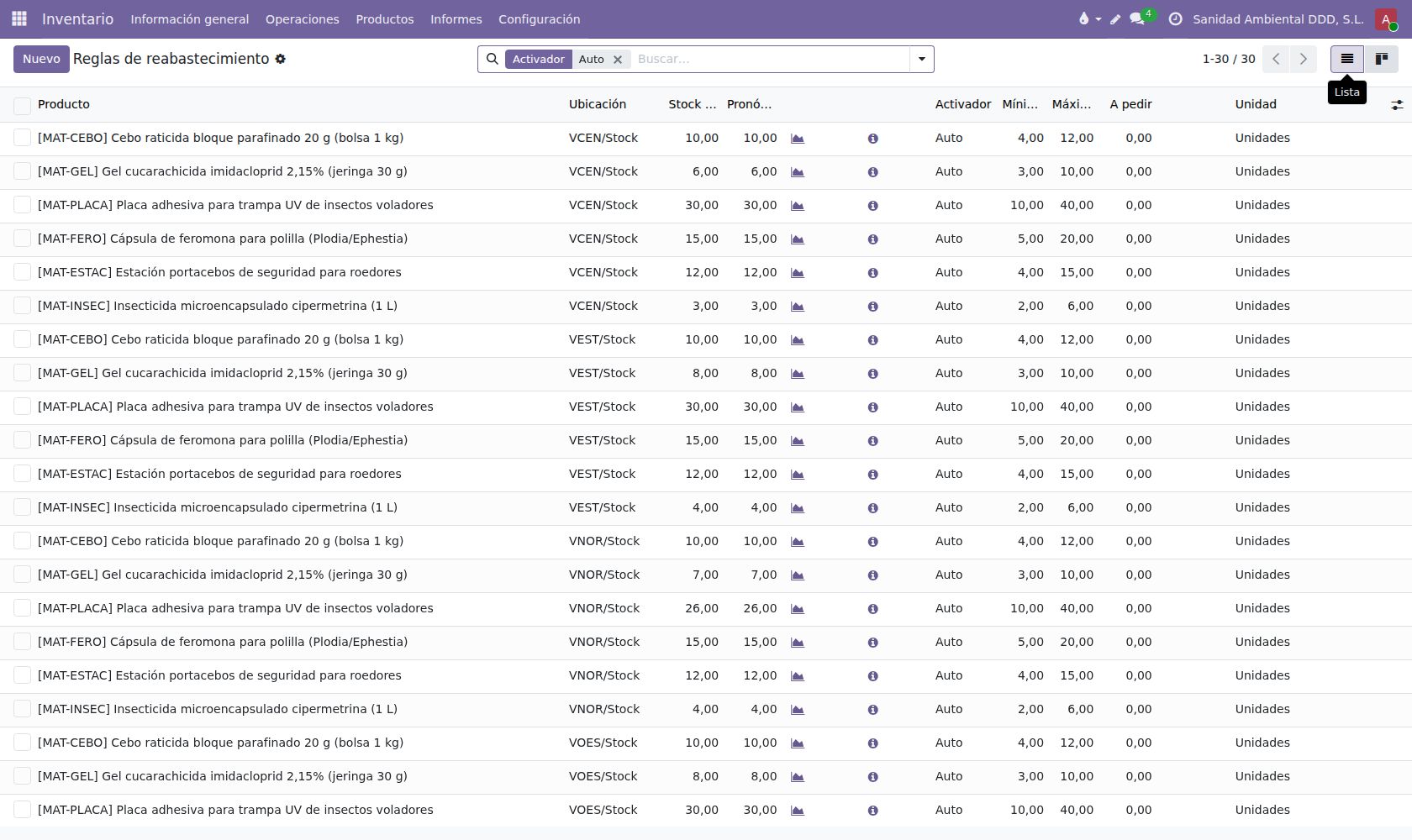1412x840 pixels.
Task: Open forecast chart for MAT-INSEC in VNOR/Stock
Action: (798, 710)
